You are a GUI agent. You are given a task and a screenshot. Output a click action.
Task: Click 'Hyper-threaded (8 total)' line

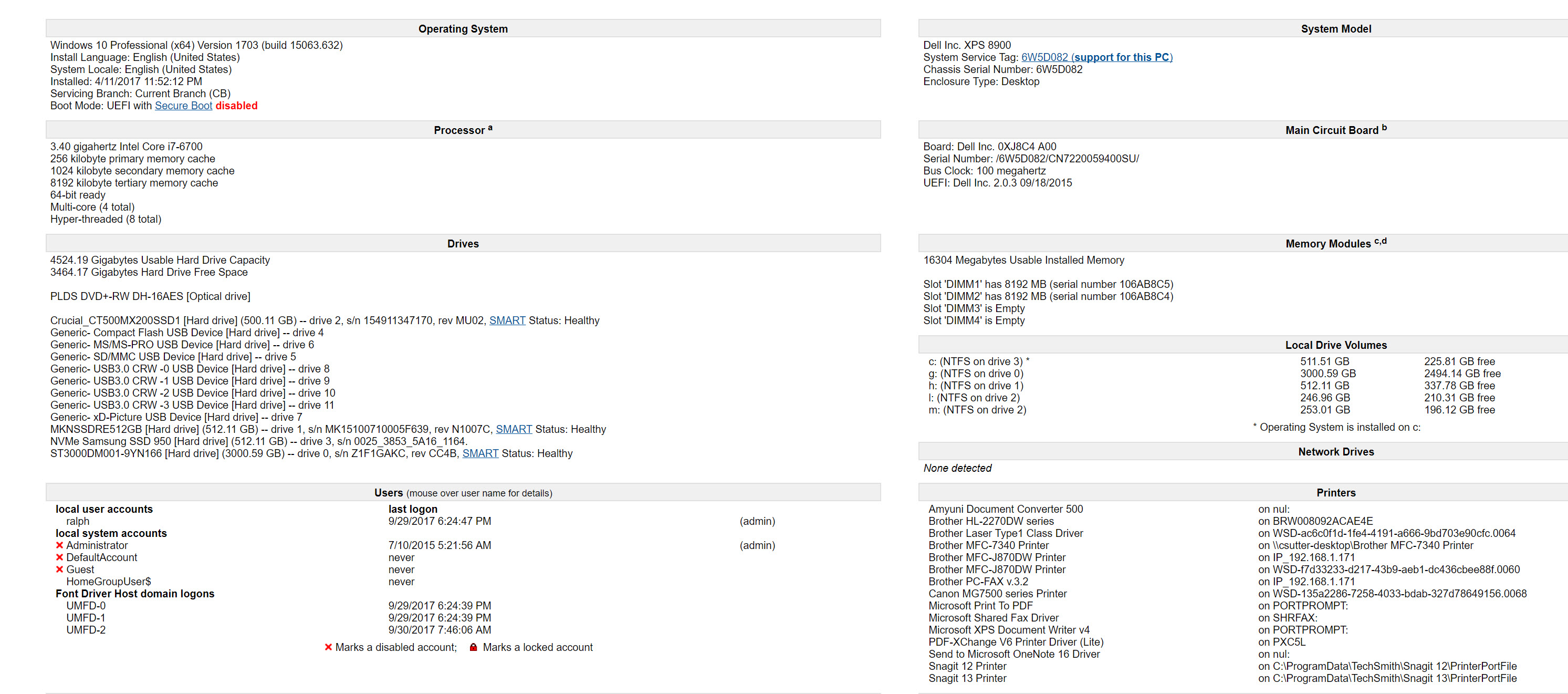point(106,219)
